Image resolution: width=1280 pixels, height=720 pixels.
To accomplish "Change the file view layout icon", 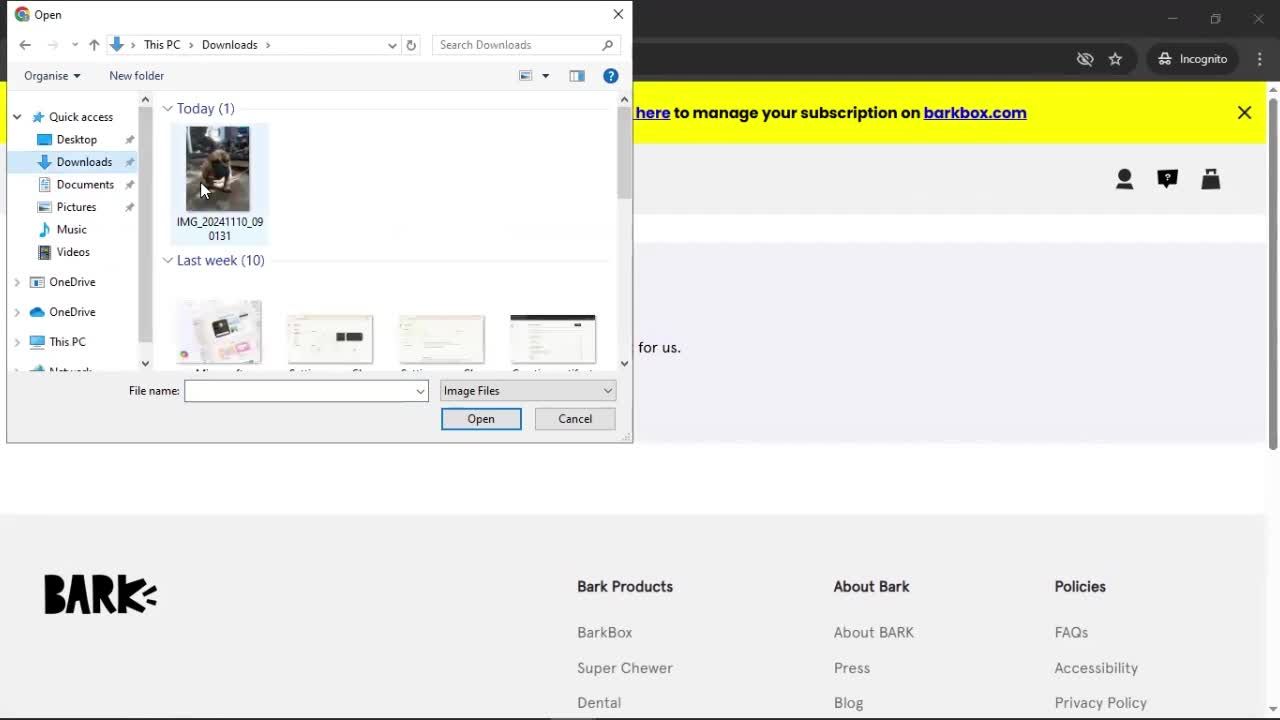I will [526, 76].
